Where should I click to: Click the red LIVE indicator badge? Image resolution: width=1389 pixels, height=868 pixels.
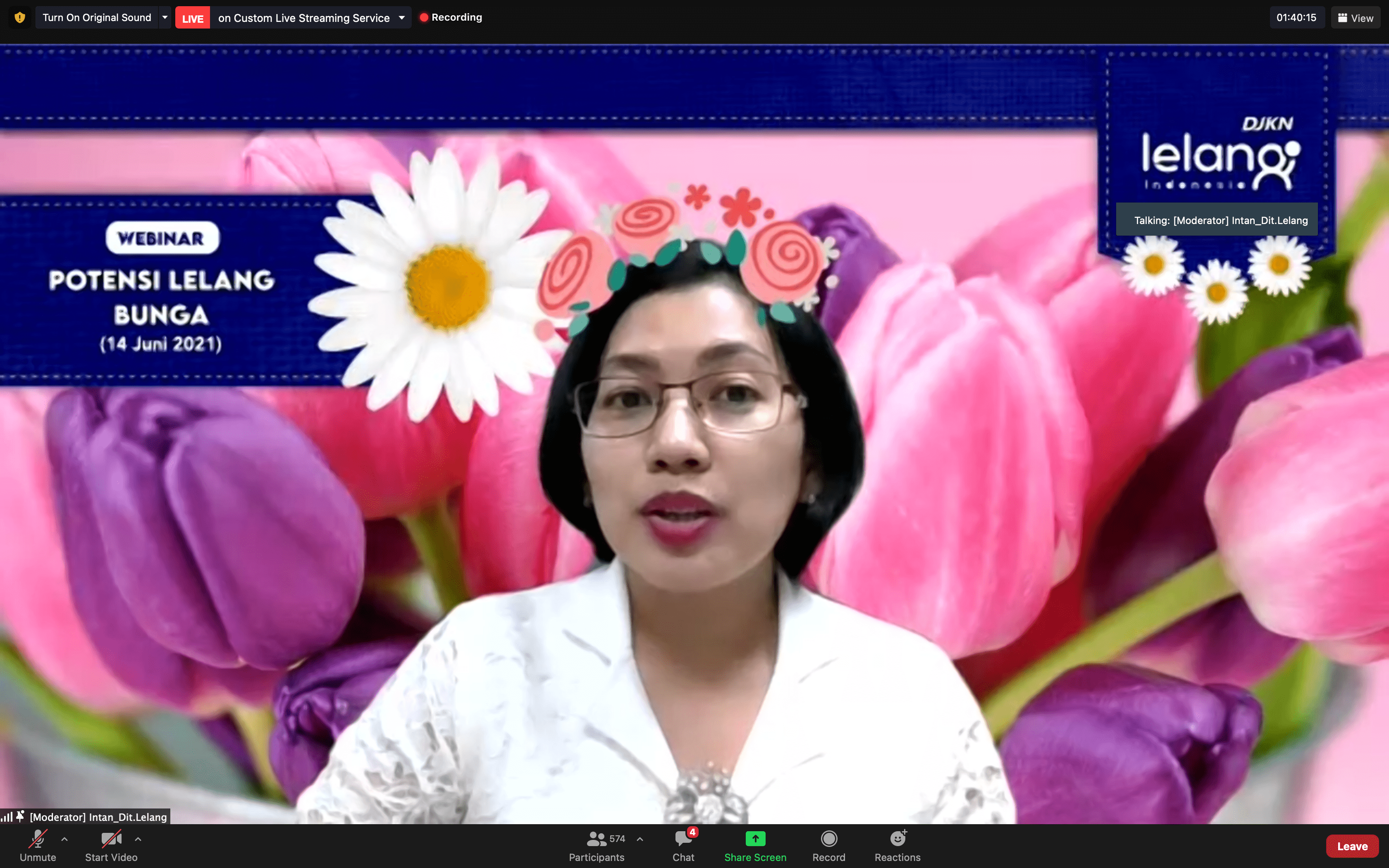(192, 18)
